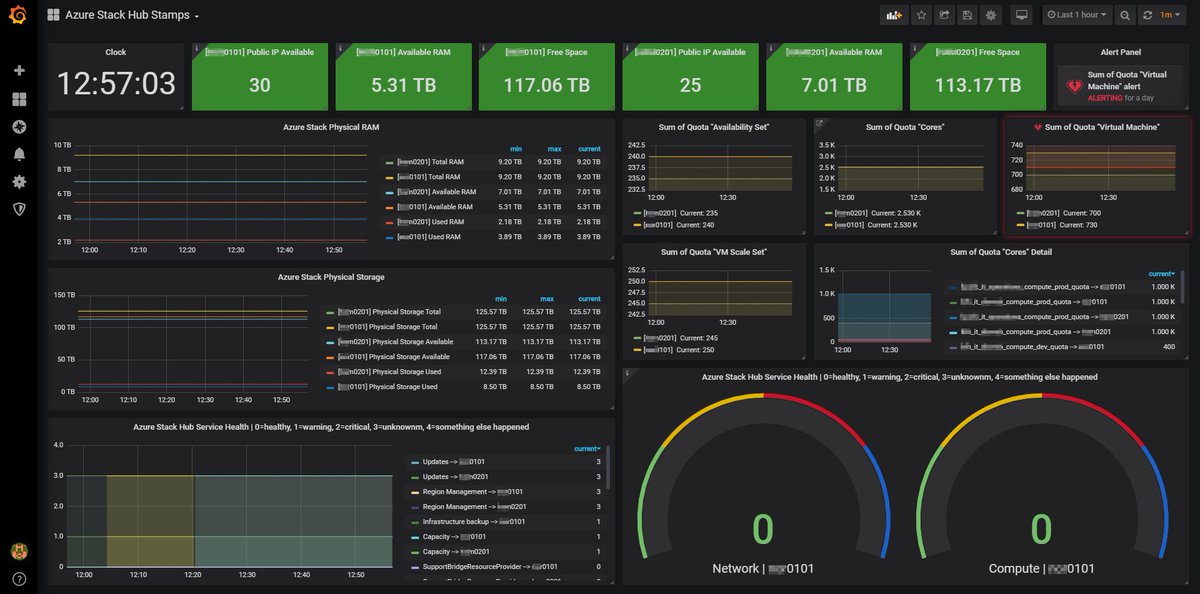Click the Create plus icon in sidebar

[19, 71]
